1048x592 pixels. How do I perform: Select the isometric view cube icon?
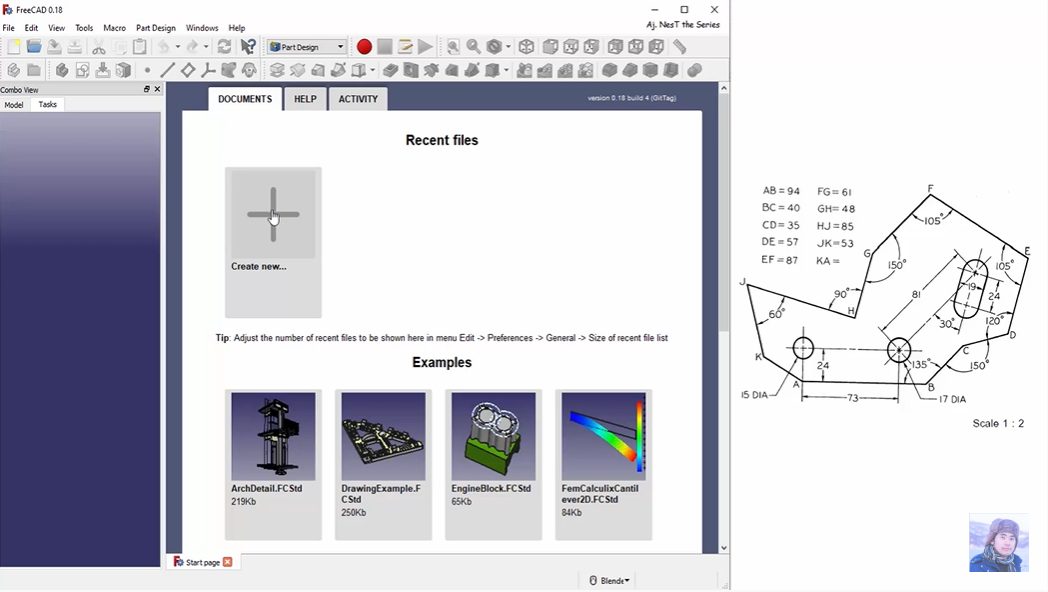pyautogui.click(x=526, y=47)
